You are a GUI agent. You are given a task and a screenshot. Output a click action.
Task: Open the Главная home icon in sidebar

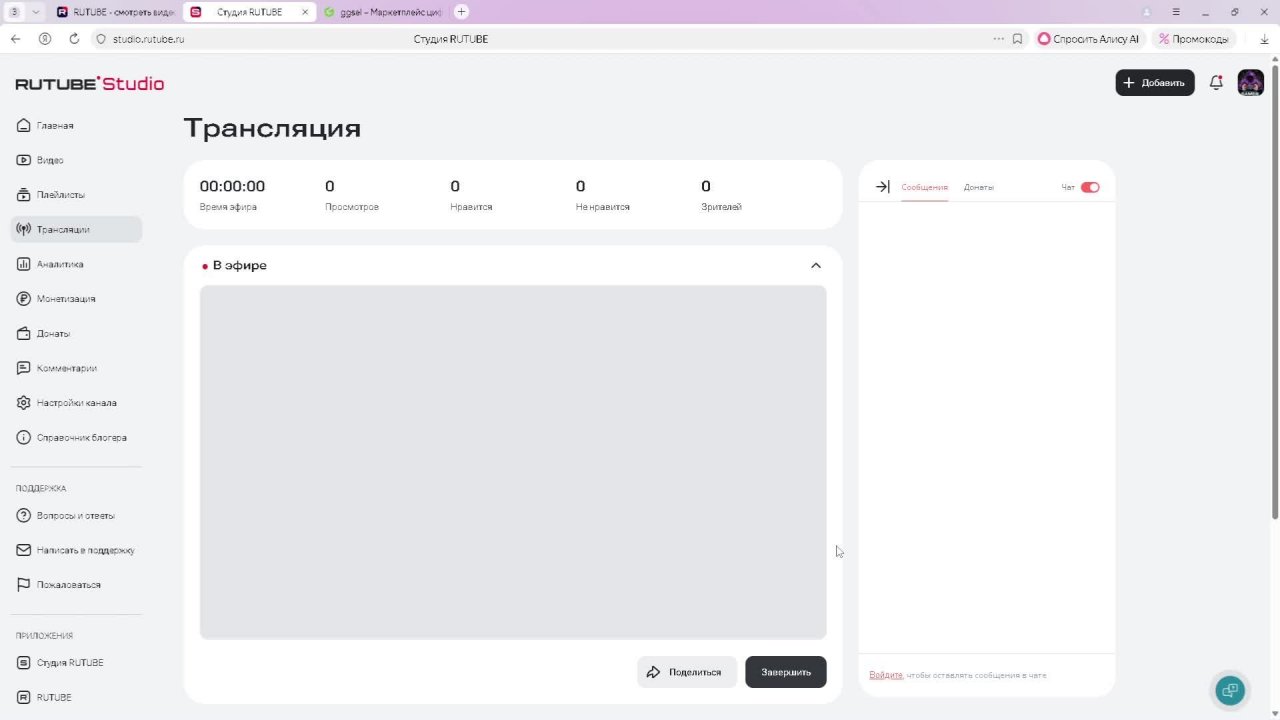[24, 126]
